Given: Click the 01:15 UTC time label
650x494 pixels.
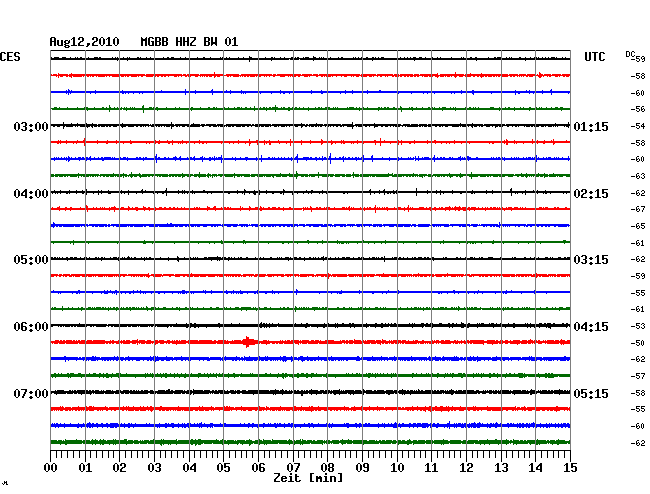Looking at the screenshot, I should point(591,126).
